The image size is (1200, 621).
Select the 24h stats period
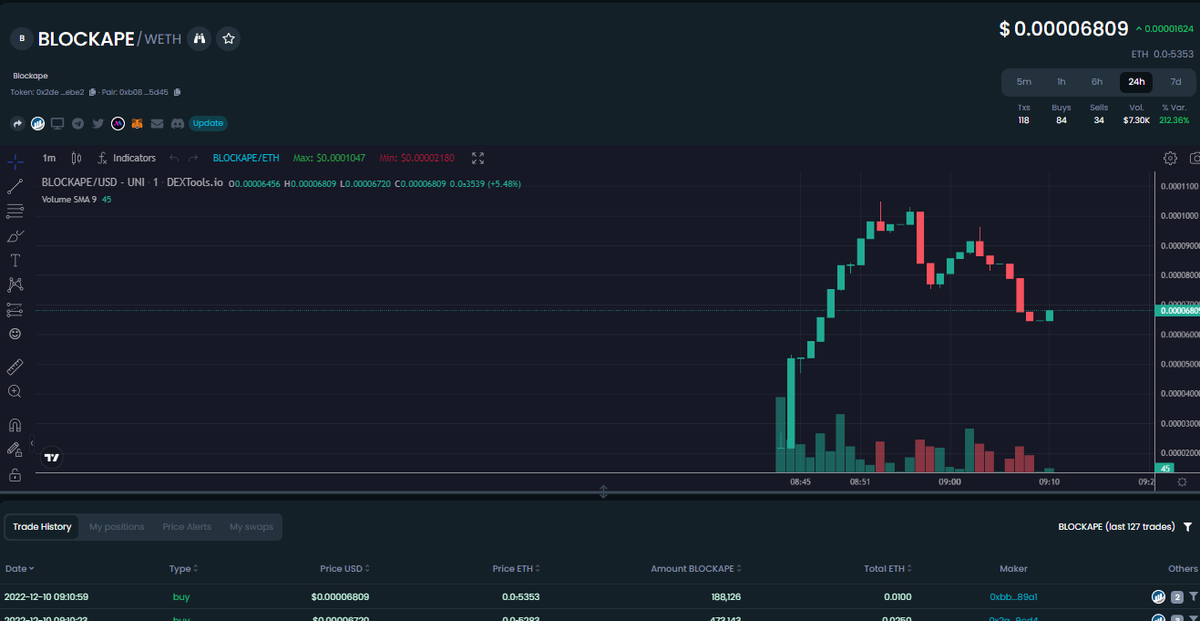point(1136,82)
